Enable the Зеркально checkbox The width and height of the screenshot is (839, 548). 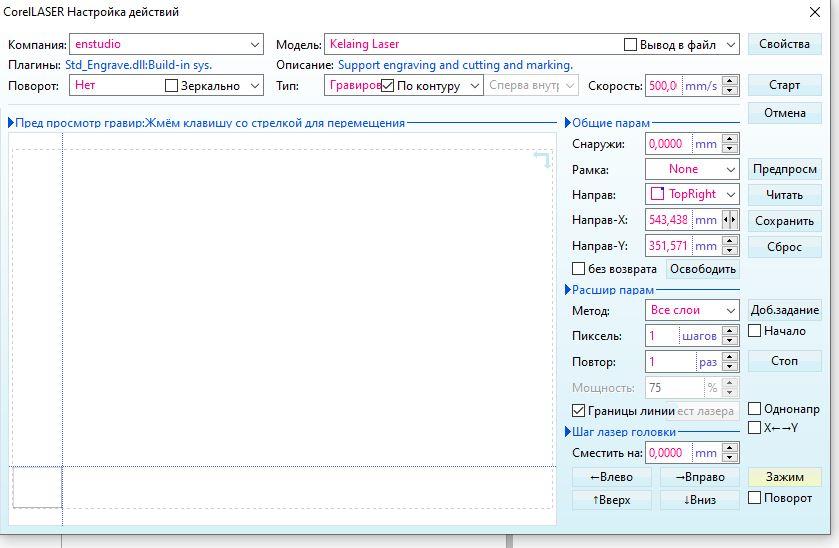(171, 86)
